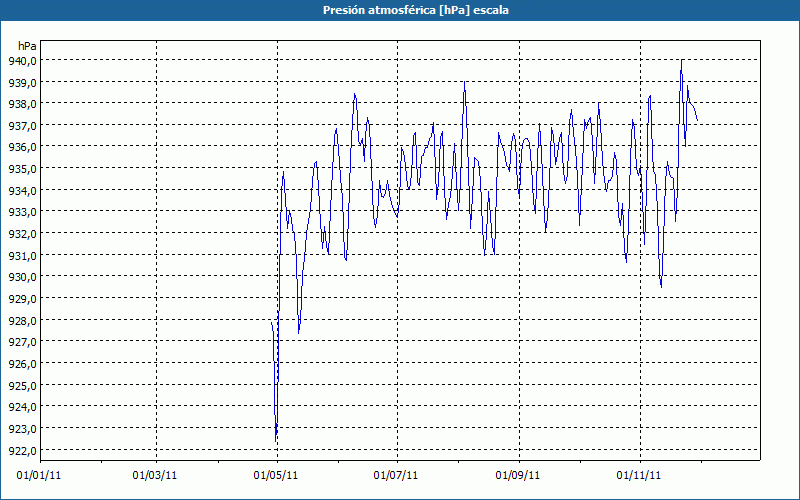Click the 01/09/11 date label

(518, 476)
